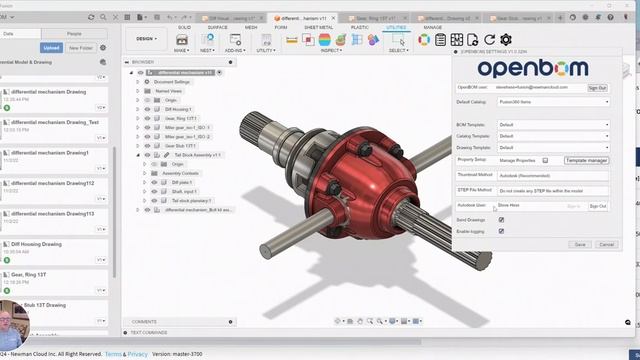
Task: Click the Undo arrow
Action: [170, 17]
